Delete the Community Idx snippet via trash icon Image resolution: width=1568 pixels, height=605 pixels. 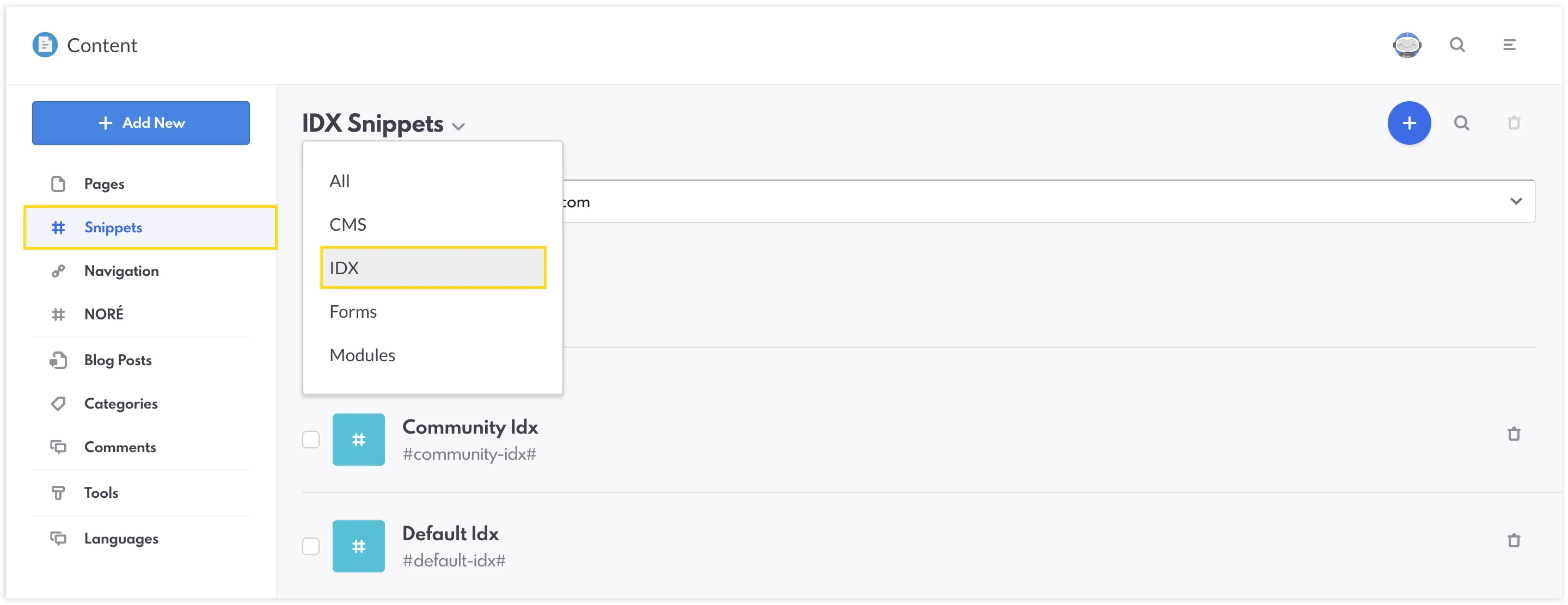(1513, 434)
